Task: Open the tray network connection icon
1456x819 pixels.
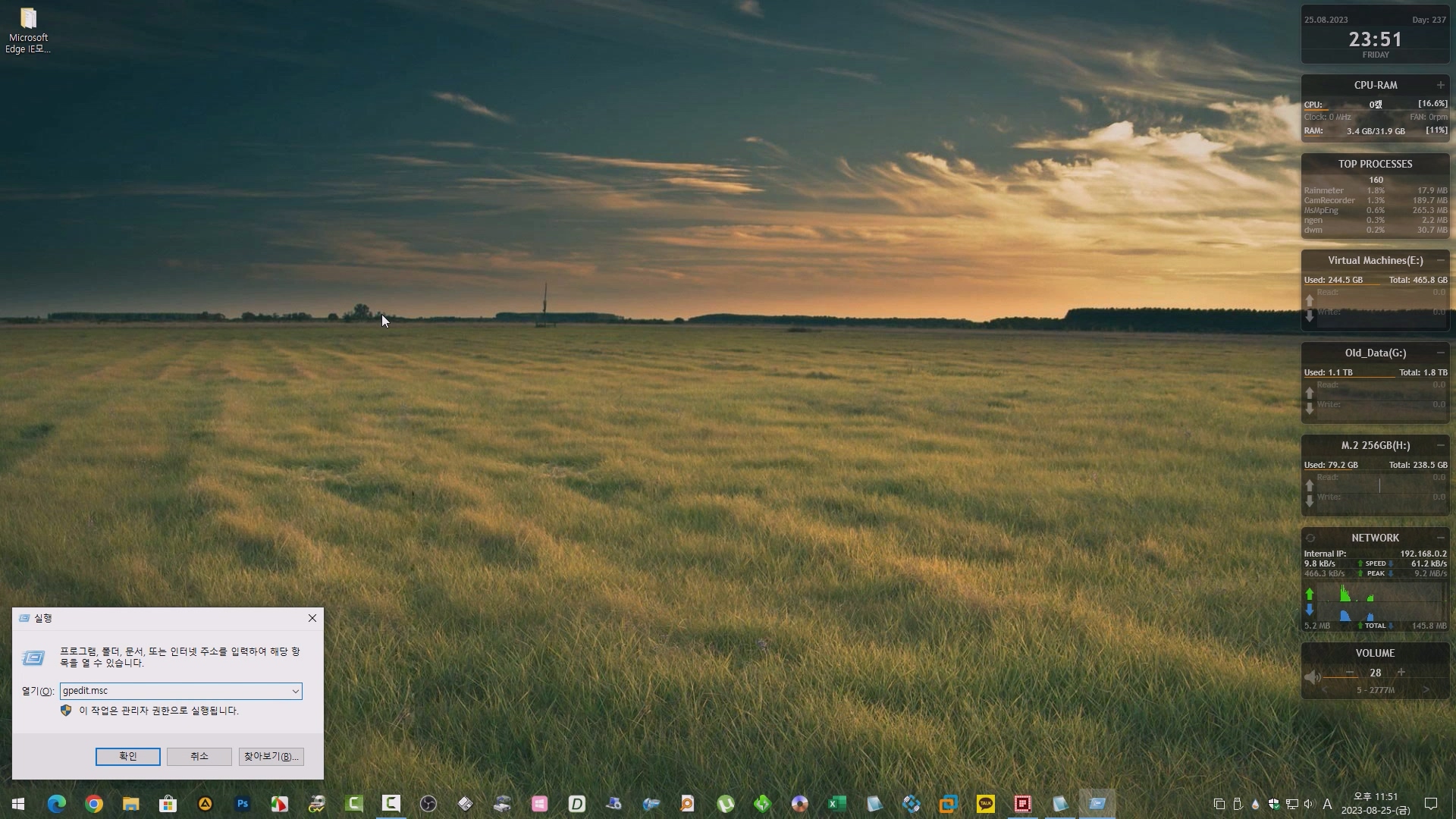Action: [x=1292, y=804]
